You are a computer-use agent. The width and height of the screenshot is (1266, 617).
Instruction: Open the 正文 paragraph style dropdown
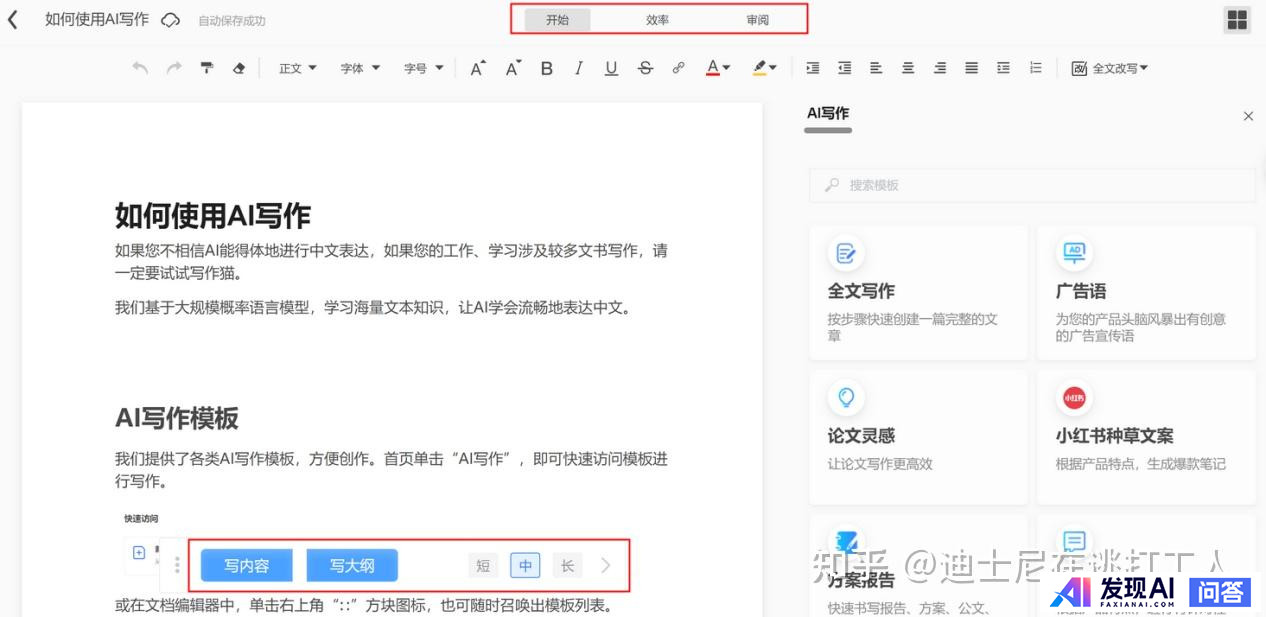pyautogui.click(x=297, y=68)
